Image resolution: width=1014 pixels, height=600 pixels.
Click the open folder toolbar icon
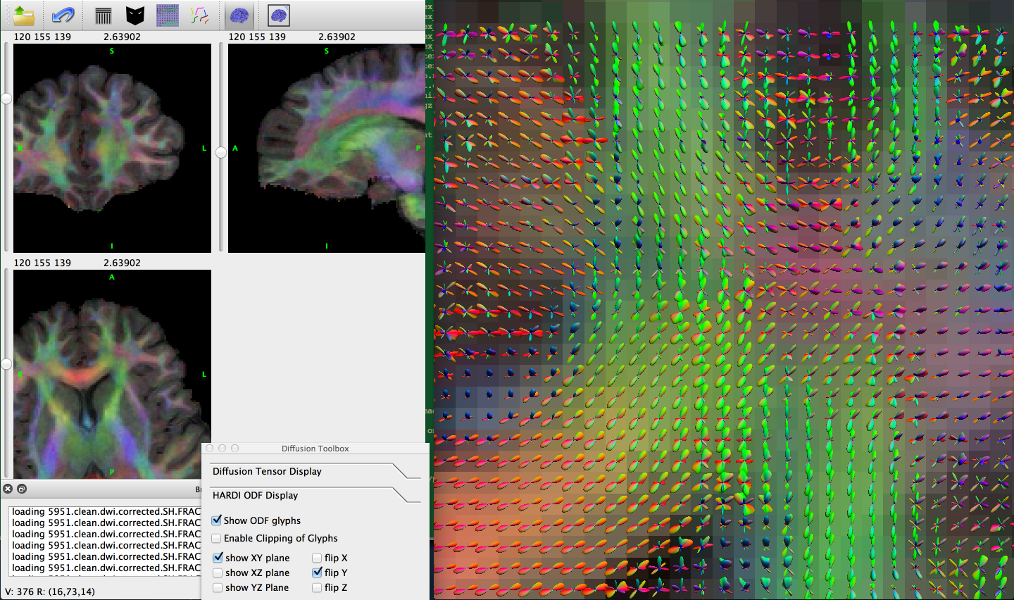[x=24, y=15]
